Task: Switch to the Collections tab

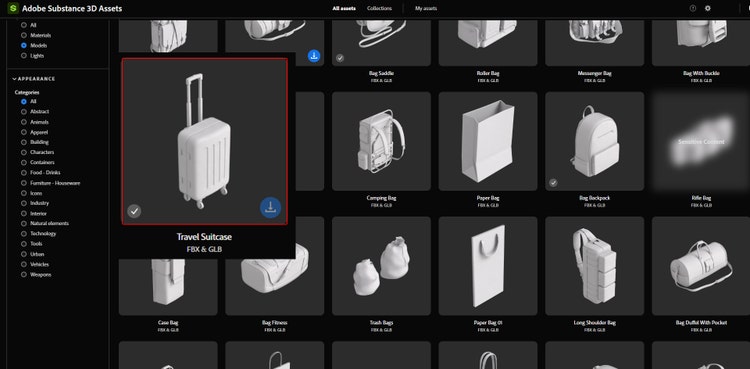Action: [379, 8]
